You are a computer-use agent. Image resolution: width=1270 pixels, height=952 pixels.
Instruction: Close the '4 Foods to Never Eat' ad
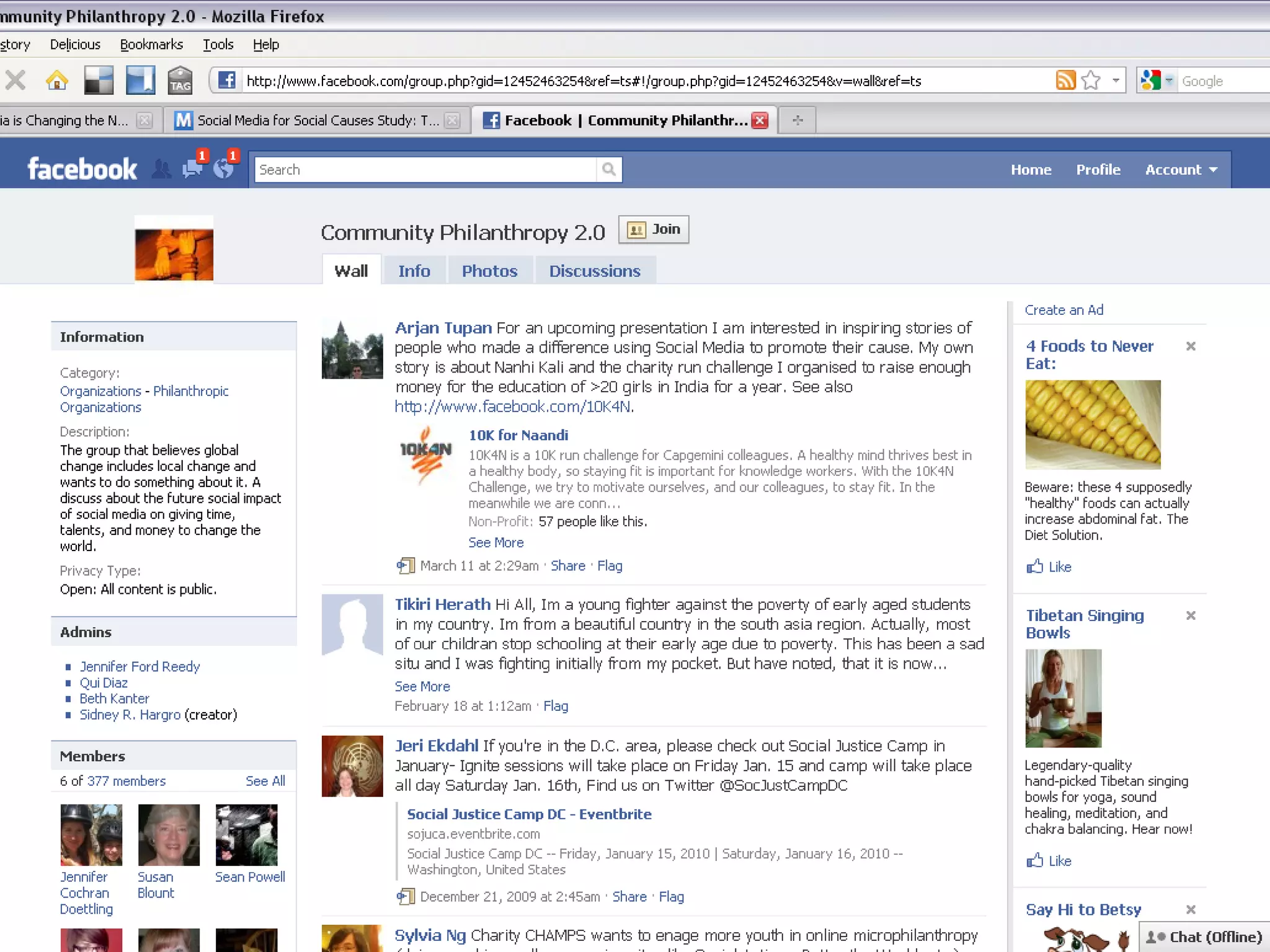tap(1191, 346)
